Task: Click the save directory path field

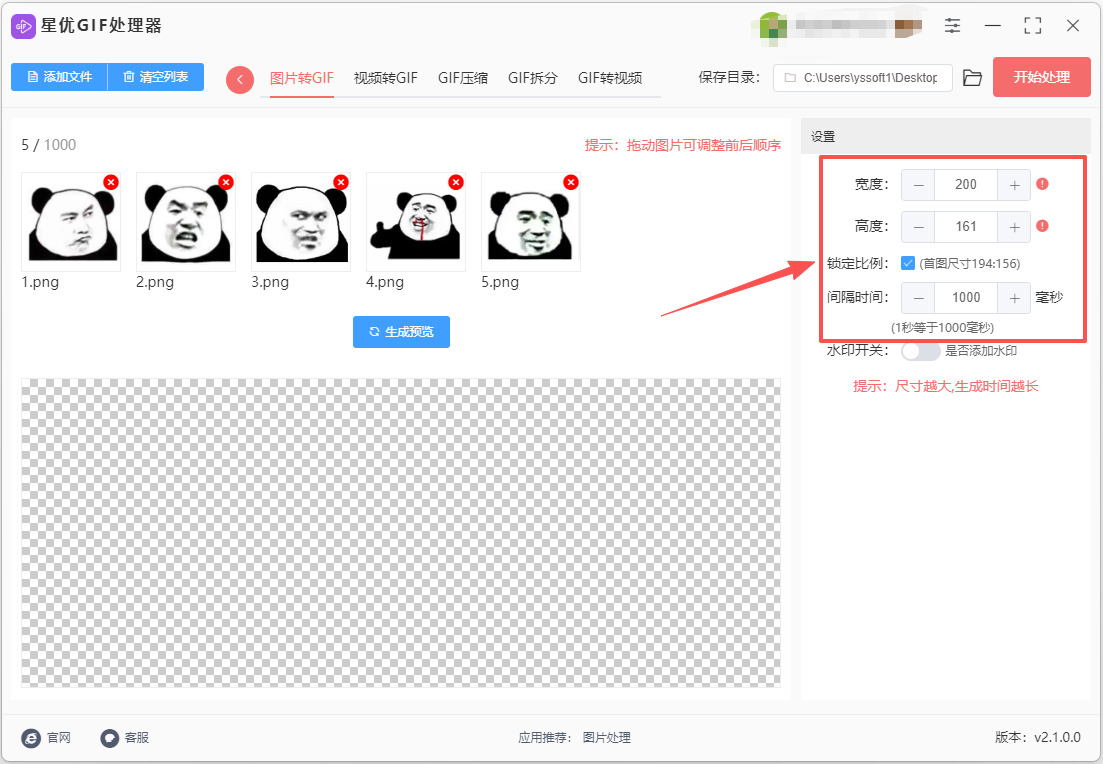Action: coord(863,78)
